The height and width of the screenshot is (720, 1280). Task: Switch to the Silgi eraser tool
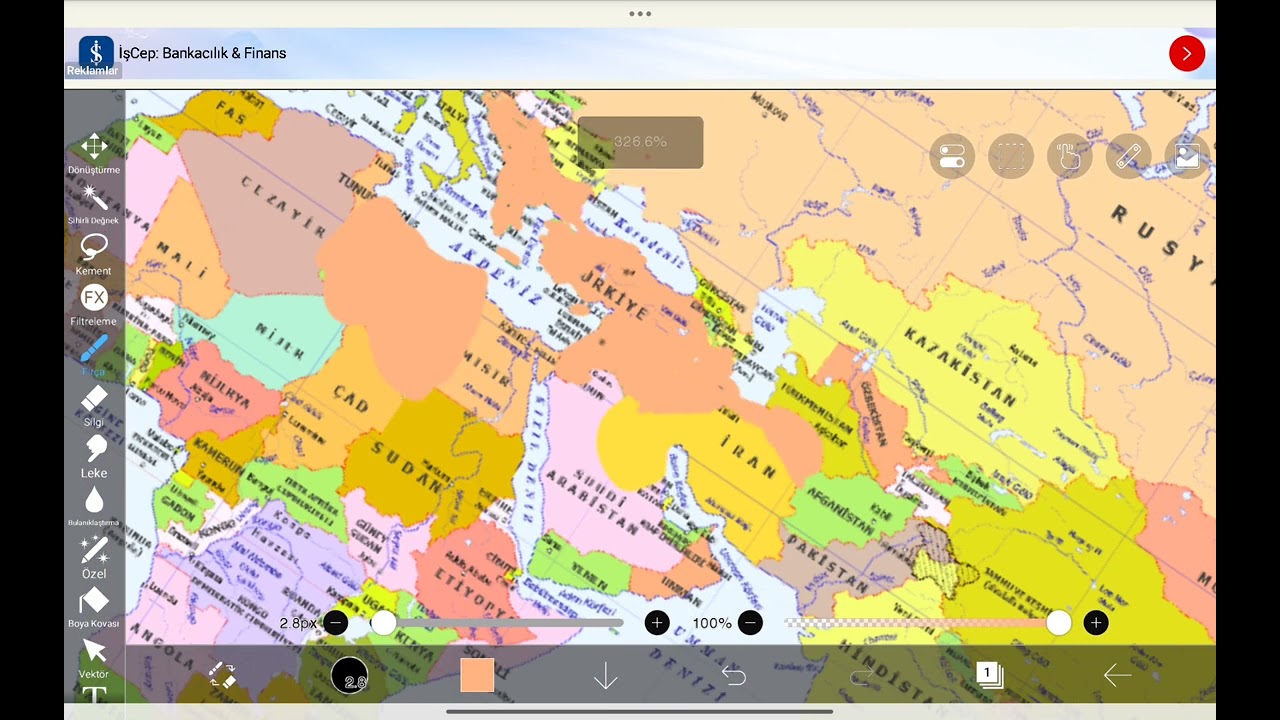(94, 406)
